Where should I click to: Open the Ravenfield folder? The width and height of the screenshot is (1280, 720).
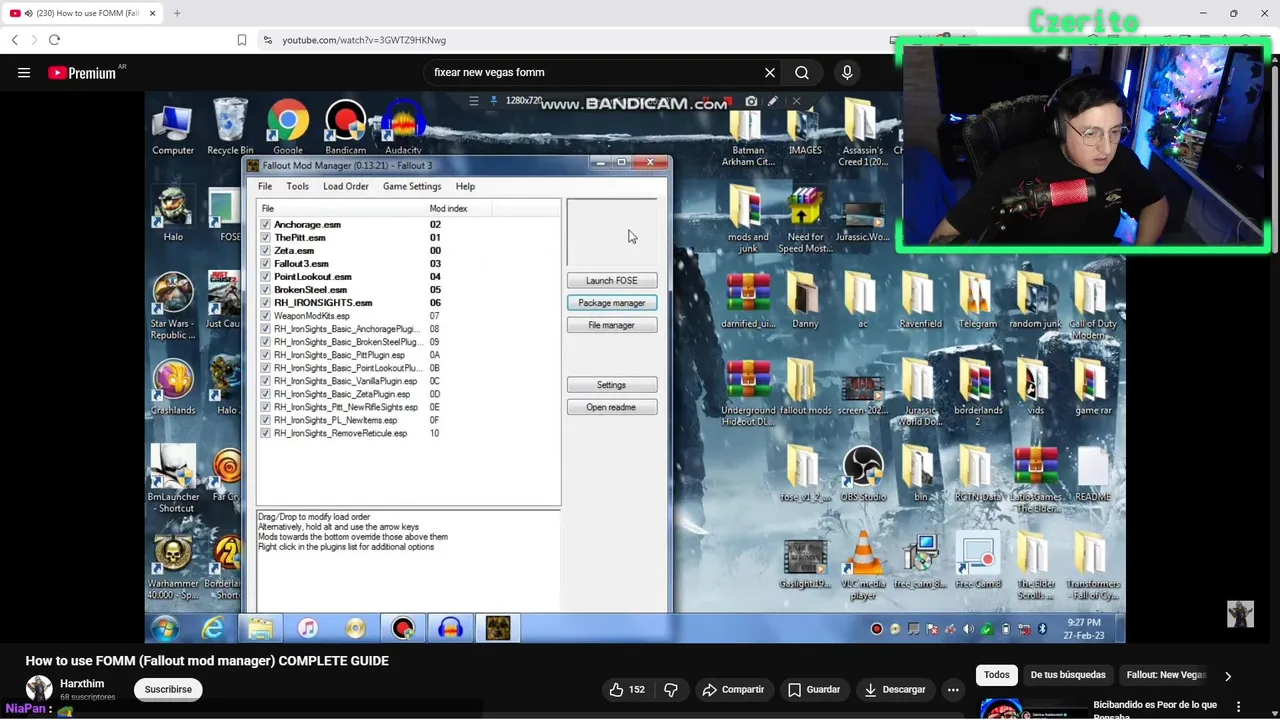[x=920, y=301]
